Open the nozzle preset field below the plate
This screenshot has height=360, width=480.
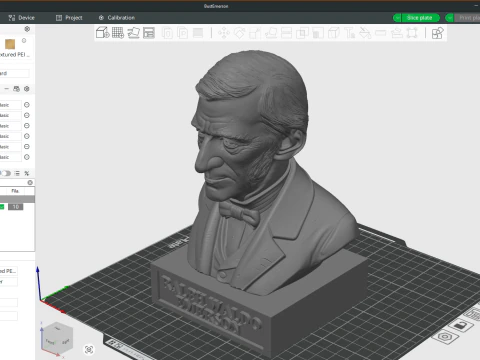click(15, 73)
